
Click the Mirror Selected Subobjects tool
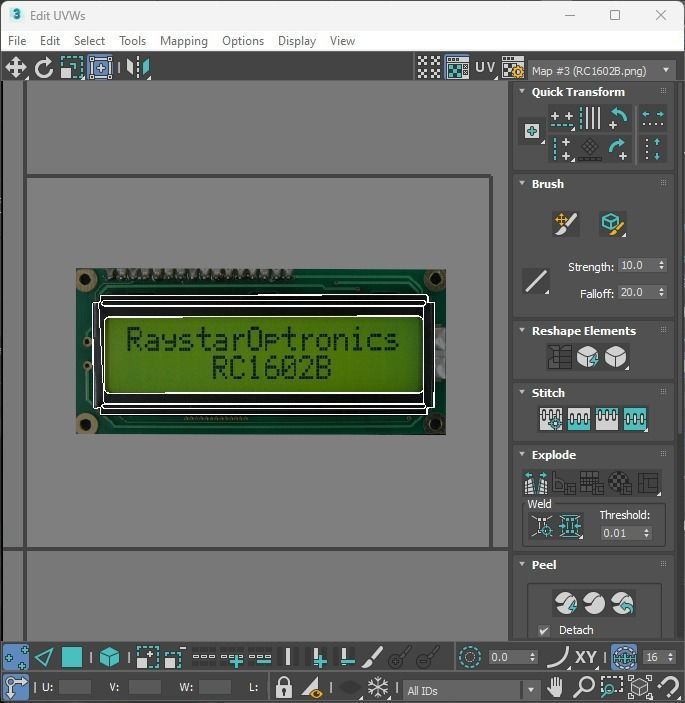138,68
